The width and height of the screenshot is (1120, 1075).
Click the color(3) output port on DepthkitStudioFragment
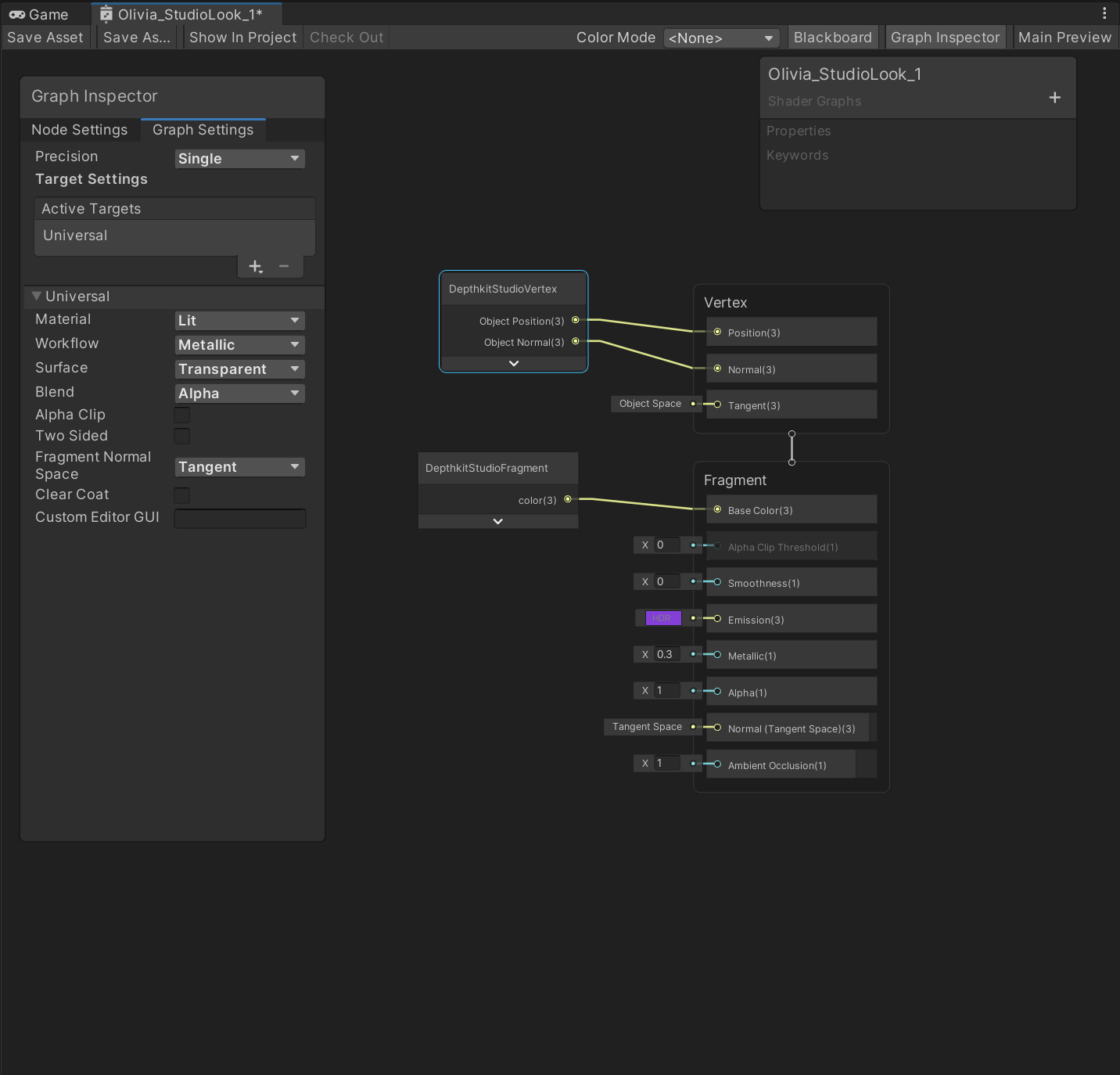pos(567,499)
